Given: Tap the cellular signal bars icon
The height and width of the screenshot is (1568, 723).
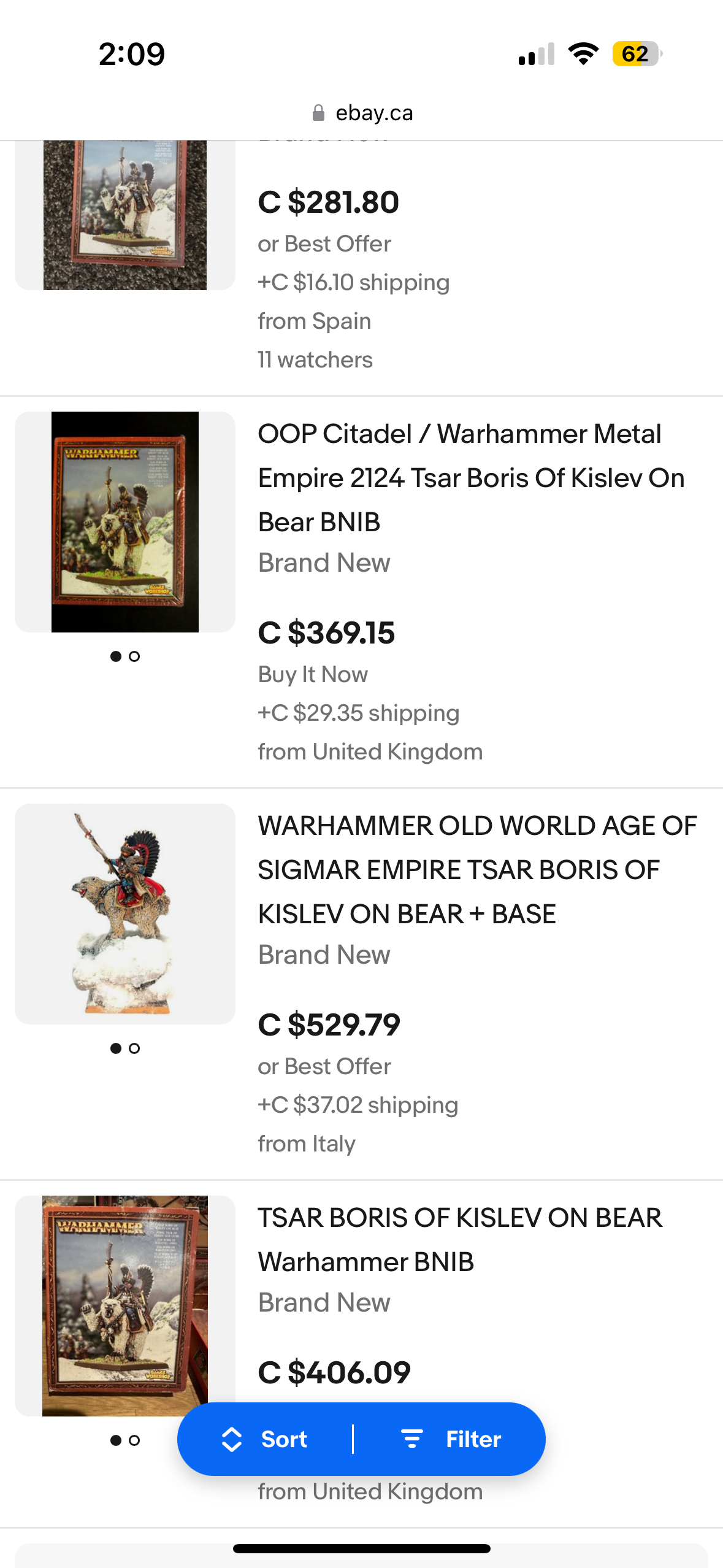Looking at the screenshot, I should (x=537, y=54).
